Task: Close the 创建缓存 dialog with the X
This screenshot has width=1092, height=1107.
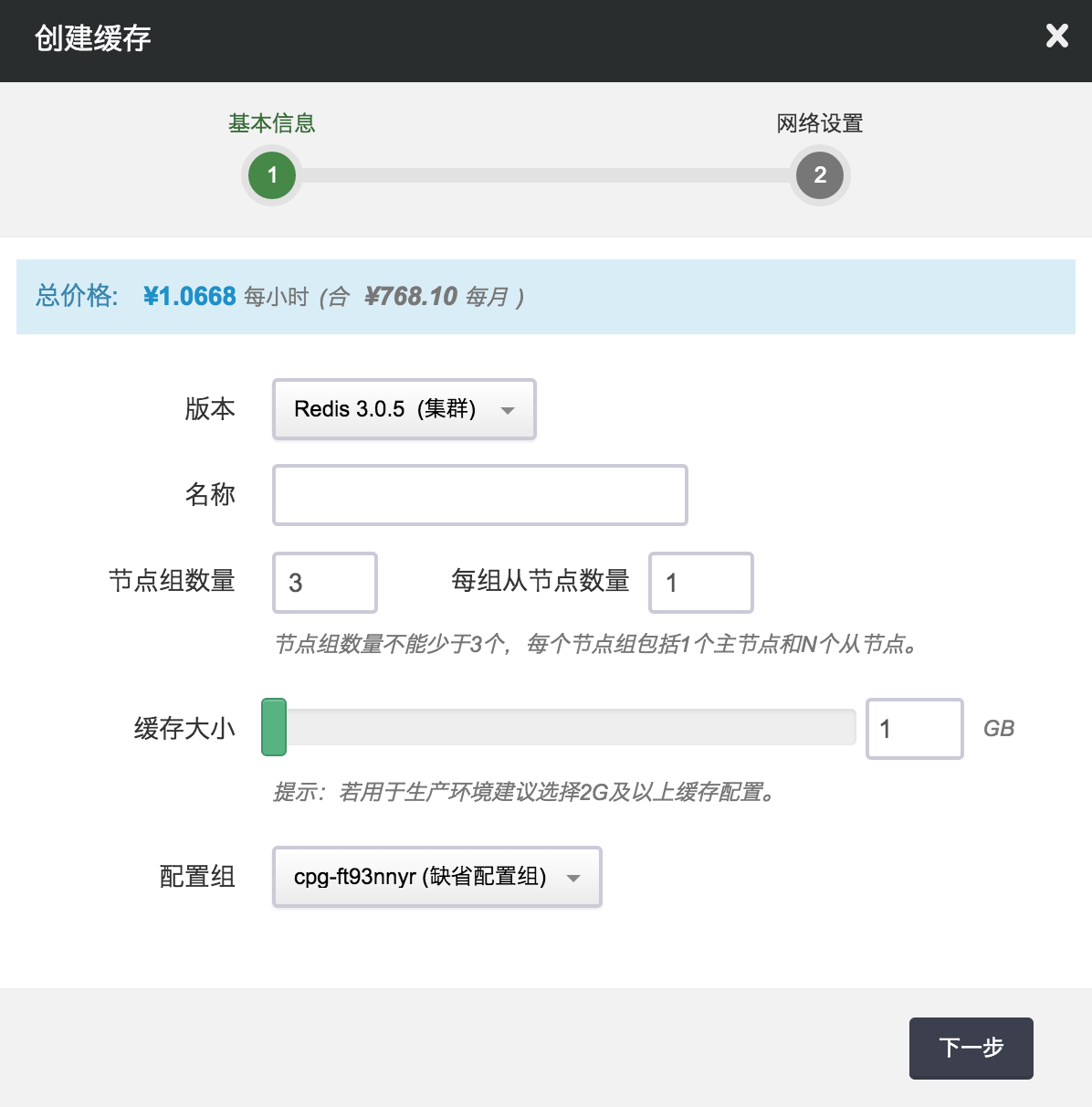Action: [1056, 37]
